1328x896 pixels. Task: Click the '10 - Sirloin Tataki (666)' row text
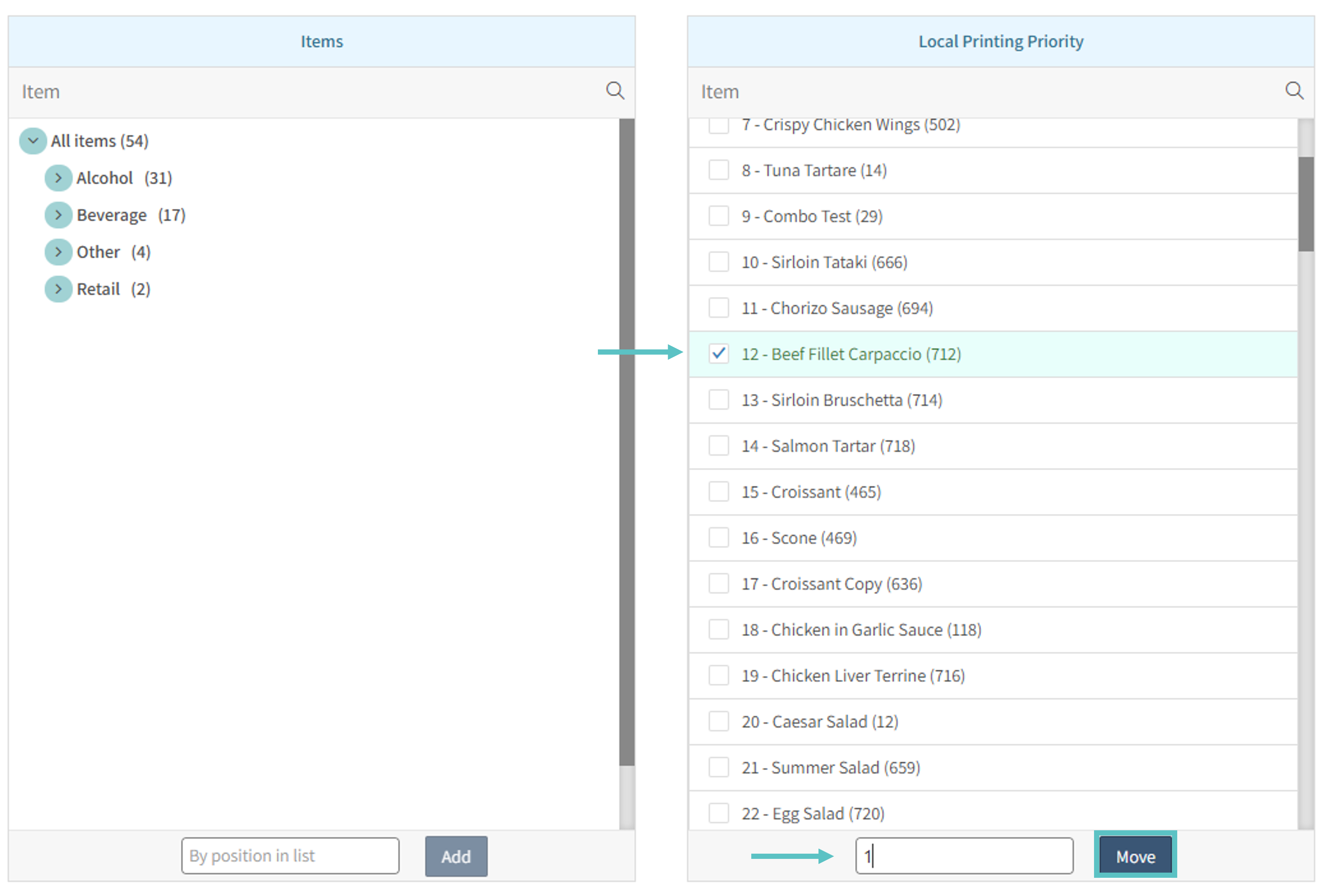click(824, 262)
